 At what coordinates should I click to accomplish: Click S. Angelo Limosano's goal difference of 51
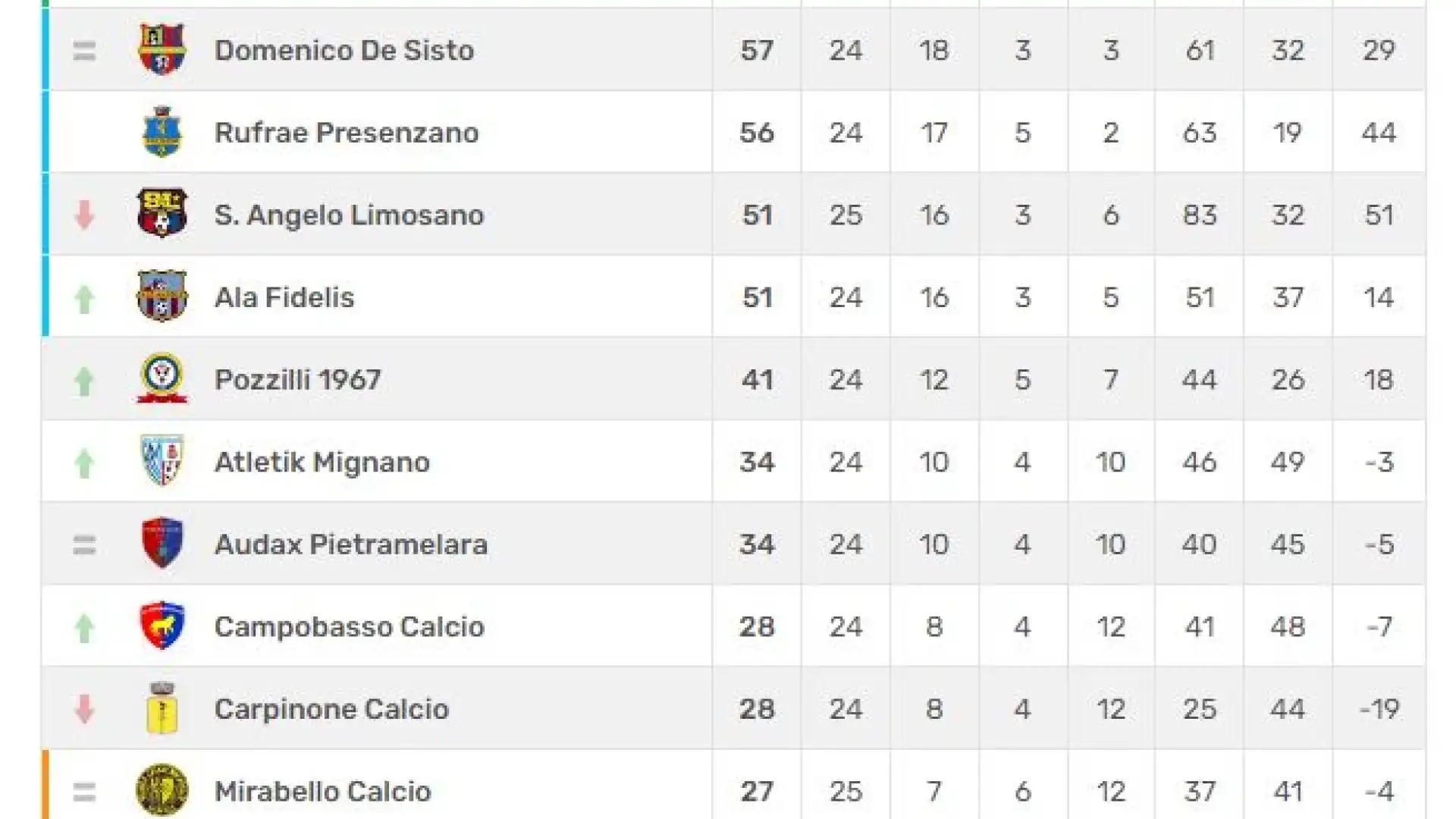pyautogui.click(x=1379, y=215)
